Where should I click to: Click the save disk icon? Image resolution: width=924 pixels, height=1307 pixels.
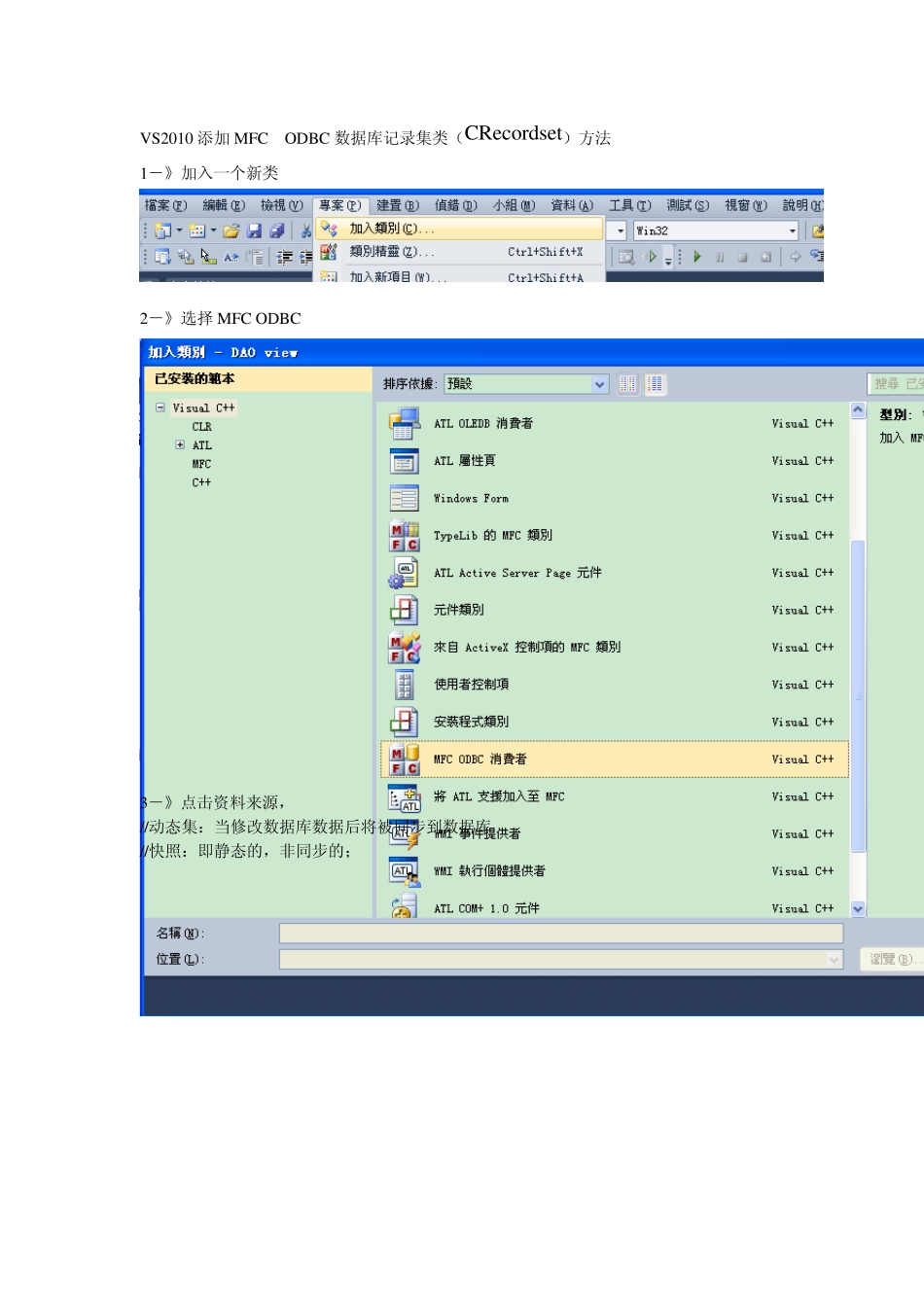point(255,230)
